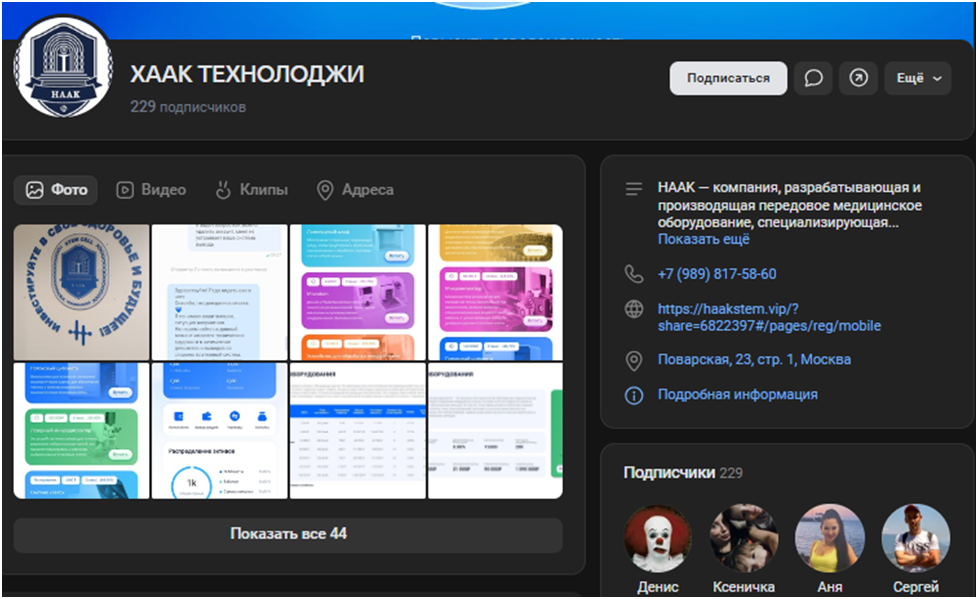Open the round stamp logo photo thumbnail

[82, 292]
